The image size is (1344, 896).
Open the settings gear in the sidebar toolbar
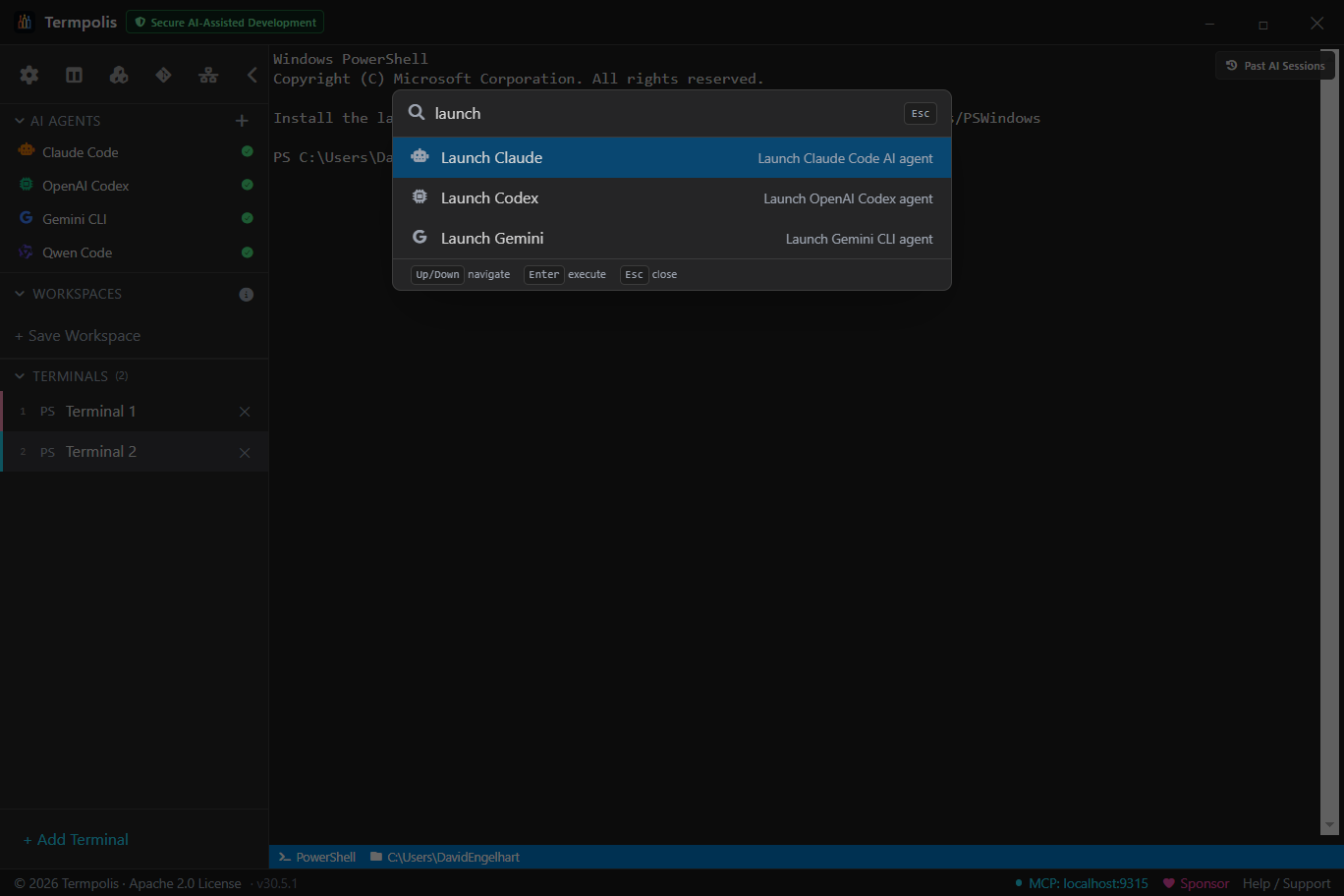(x=29, y=75)
